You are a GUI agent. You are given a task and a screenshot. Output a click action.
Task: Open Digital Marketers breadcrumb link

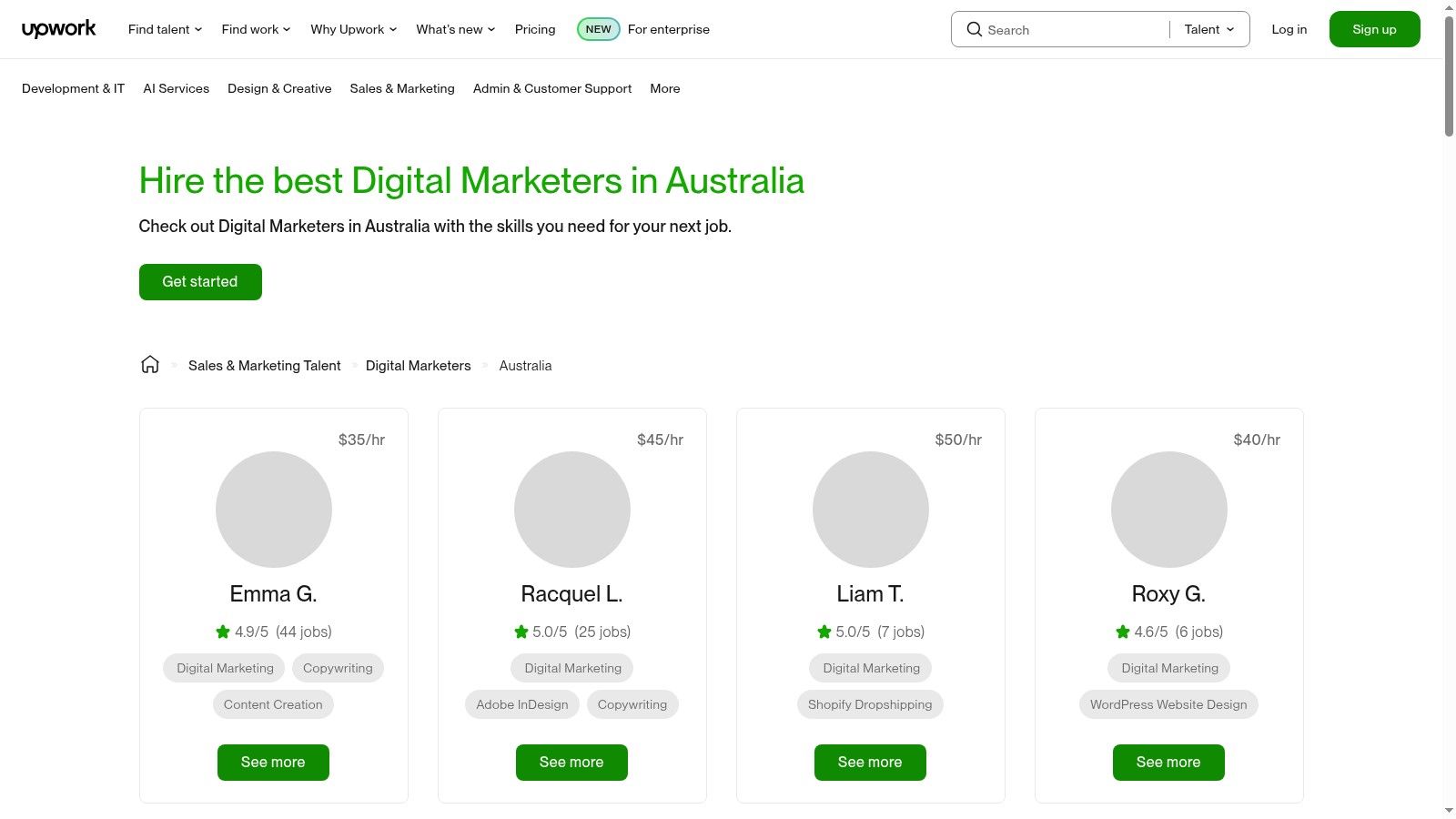pos(419,366)
